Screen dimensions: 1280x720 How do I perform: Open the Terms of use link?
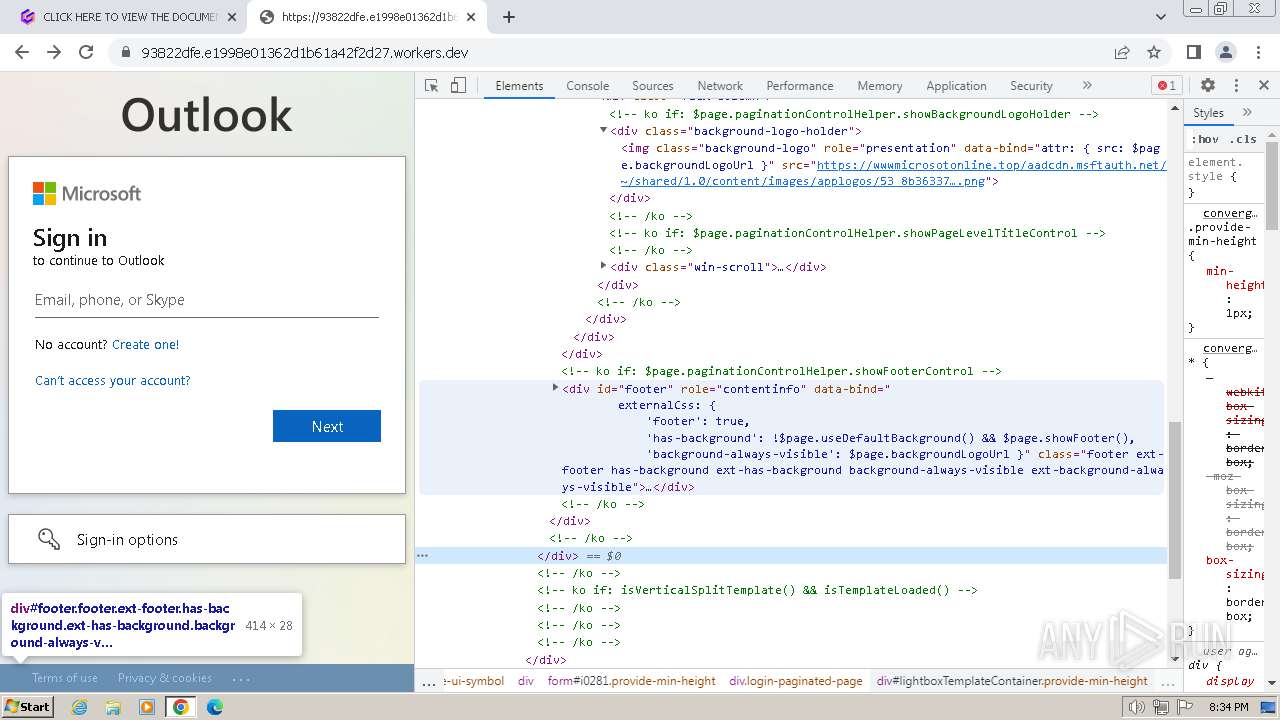pyautogui.click(x=65, y=678)
